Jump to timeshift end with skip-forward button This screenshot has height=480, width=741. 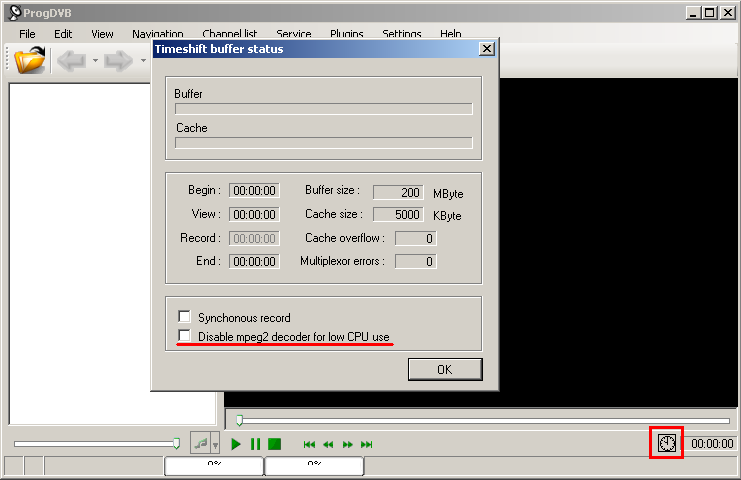pyautogui.click(x=367, y=444)
